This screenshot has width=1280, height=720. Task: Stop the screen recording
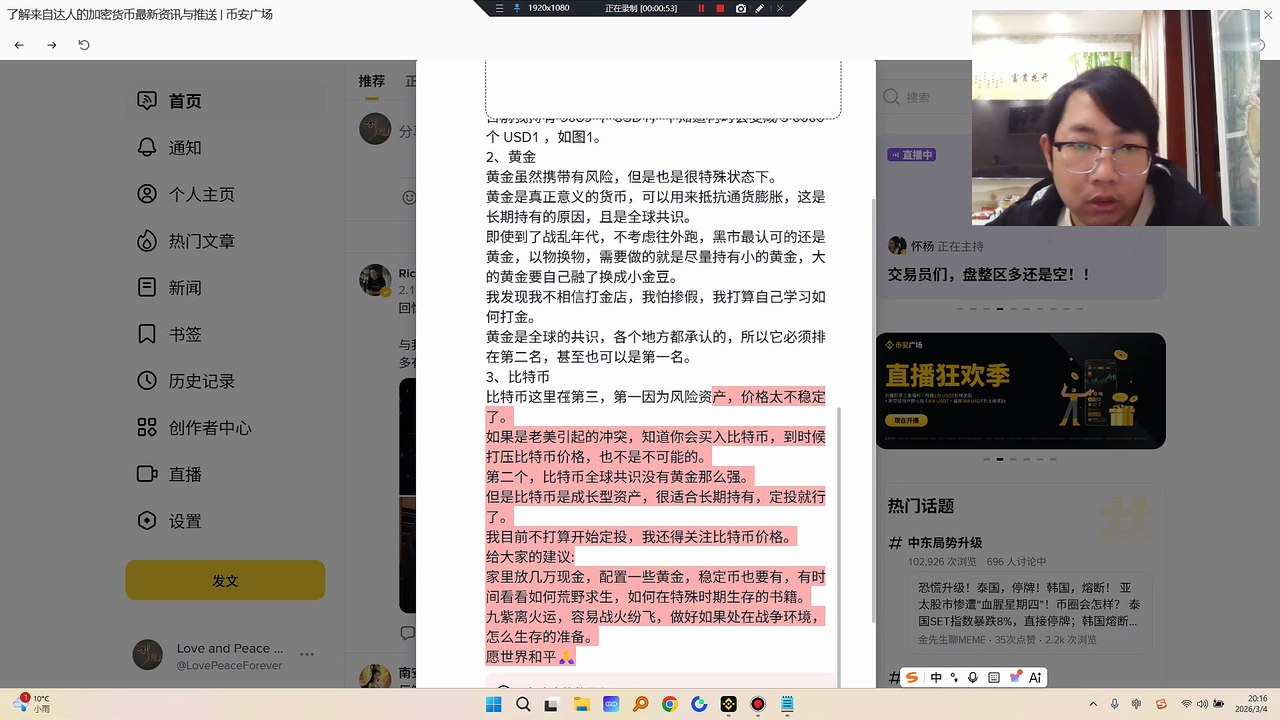pos(720,8)
